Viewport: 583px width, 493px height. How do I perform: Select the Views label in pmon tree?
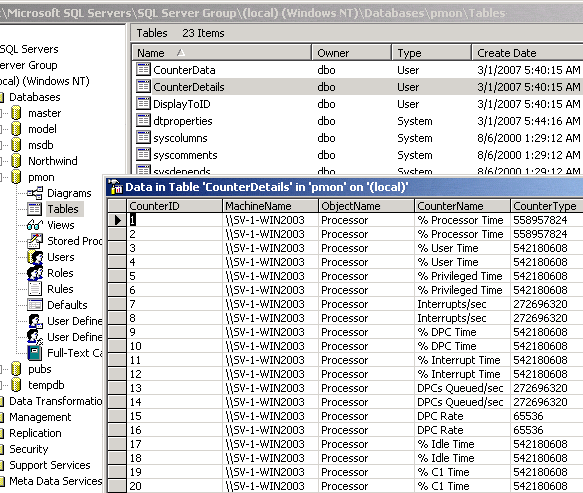[x=61, y=225]
